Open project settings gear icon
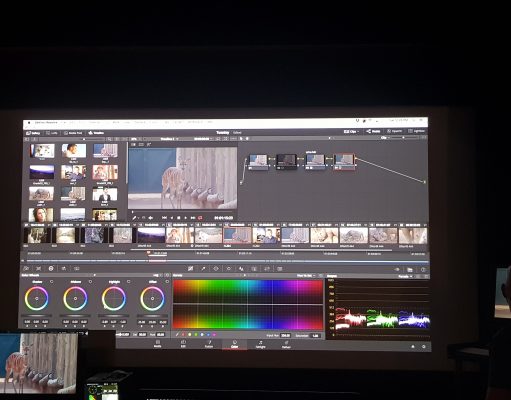511x400 pixels. click(x=424, y=347)
